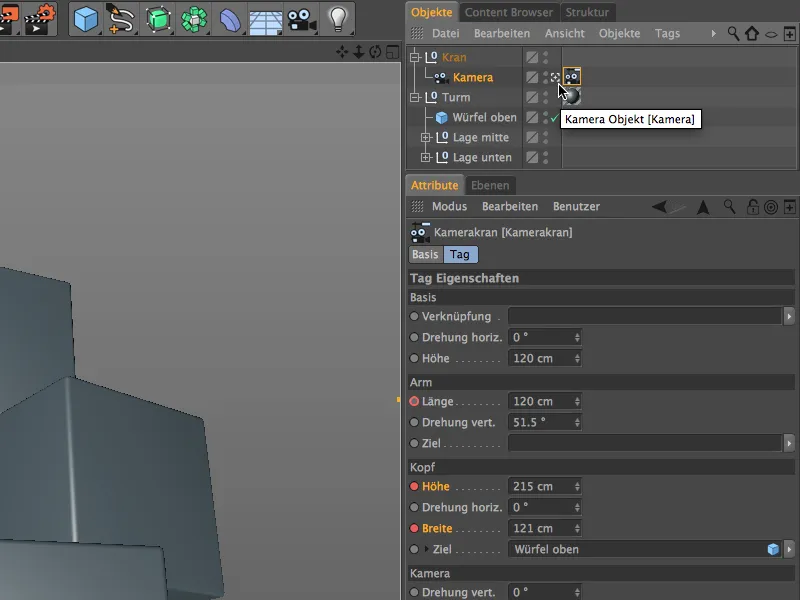Toggle visibility dots for Kamera object
Screen dimensions: 800x600
(x=545, y=78)
